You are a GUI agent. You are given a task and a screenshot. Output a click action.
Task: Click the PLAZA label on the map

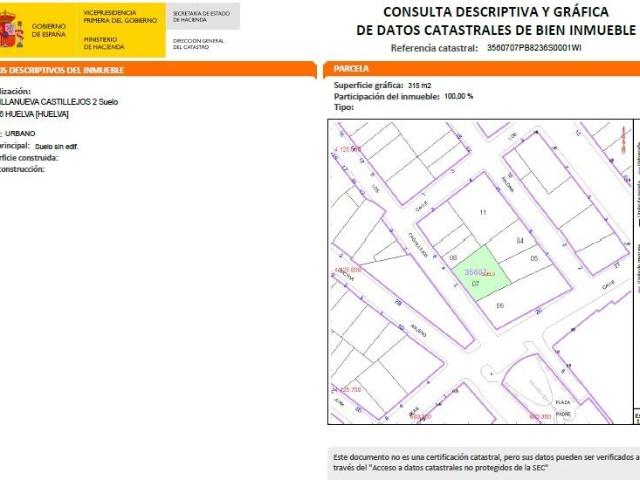pyautogui.click(x=563, y=402)
